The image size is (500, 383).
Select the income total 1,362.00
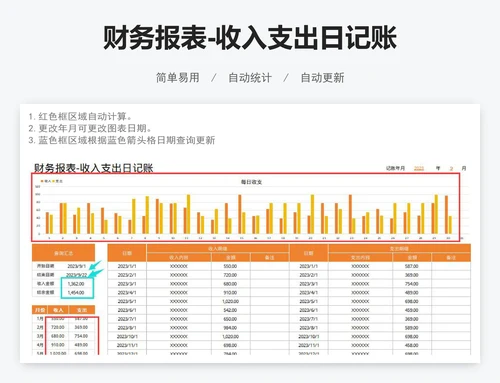point(76,284)
